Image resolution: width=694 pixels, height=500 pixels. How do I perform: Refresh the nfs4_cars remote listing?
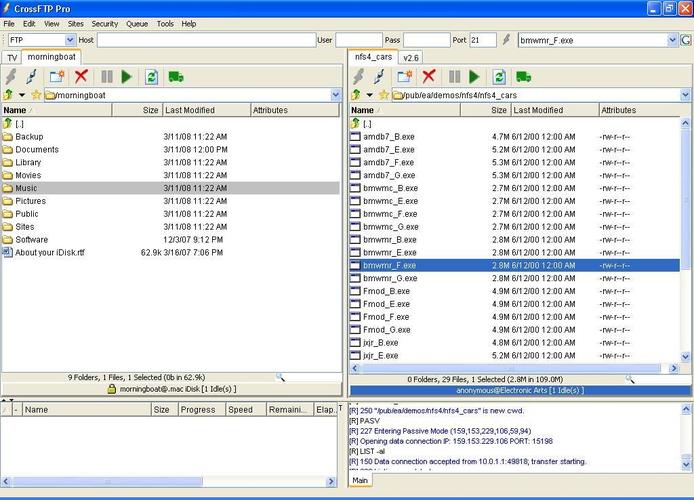pyautogui.click(x=497, y=76)
